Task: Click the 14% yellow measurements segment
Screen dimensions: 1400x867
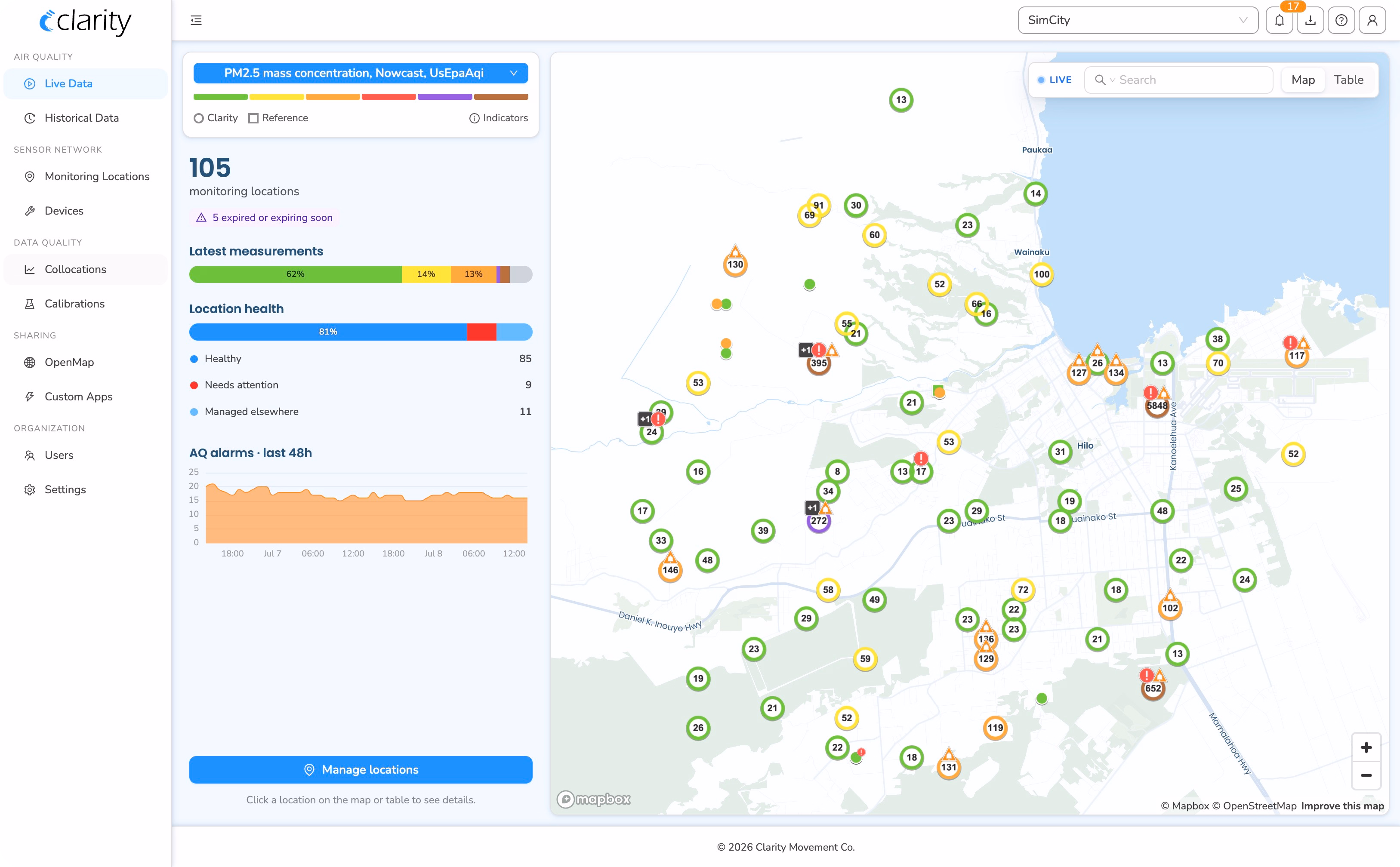Action: [x=426, y=275]
